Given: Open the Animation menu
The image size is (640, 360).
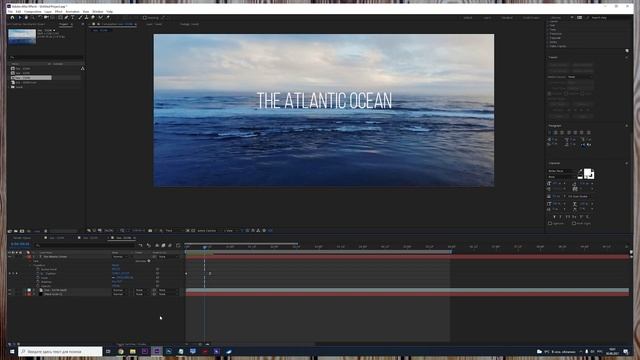Looking at the screenshot, I should pyautogui.click(x=73, y=11).
